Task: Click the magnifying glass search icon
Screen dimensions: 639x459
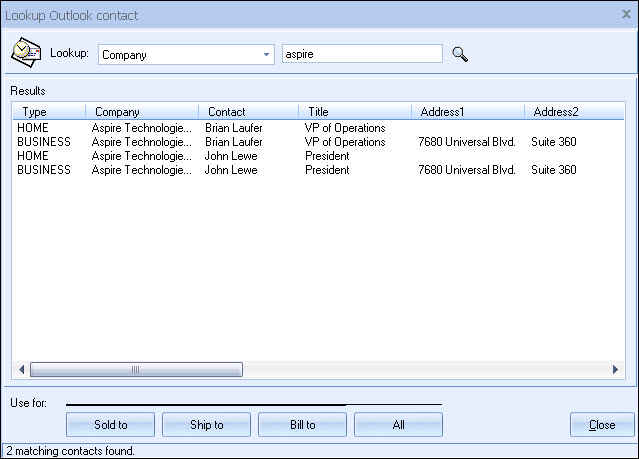Action: [460, 54]
